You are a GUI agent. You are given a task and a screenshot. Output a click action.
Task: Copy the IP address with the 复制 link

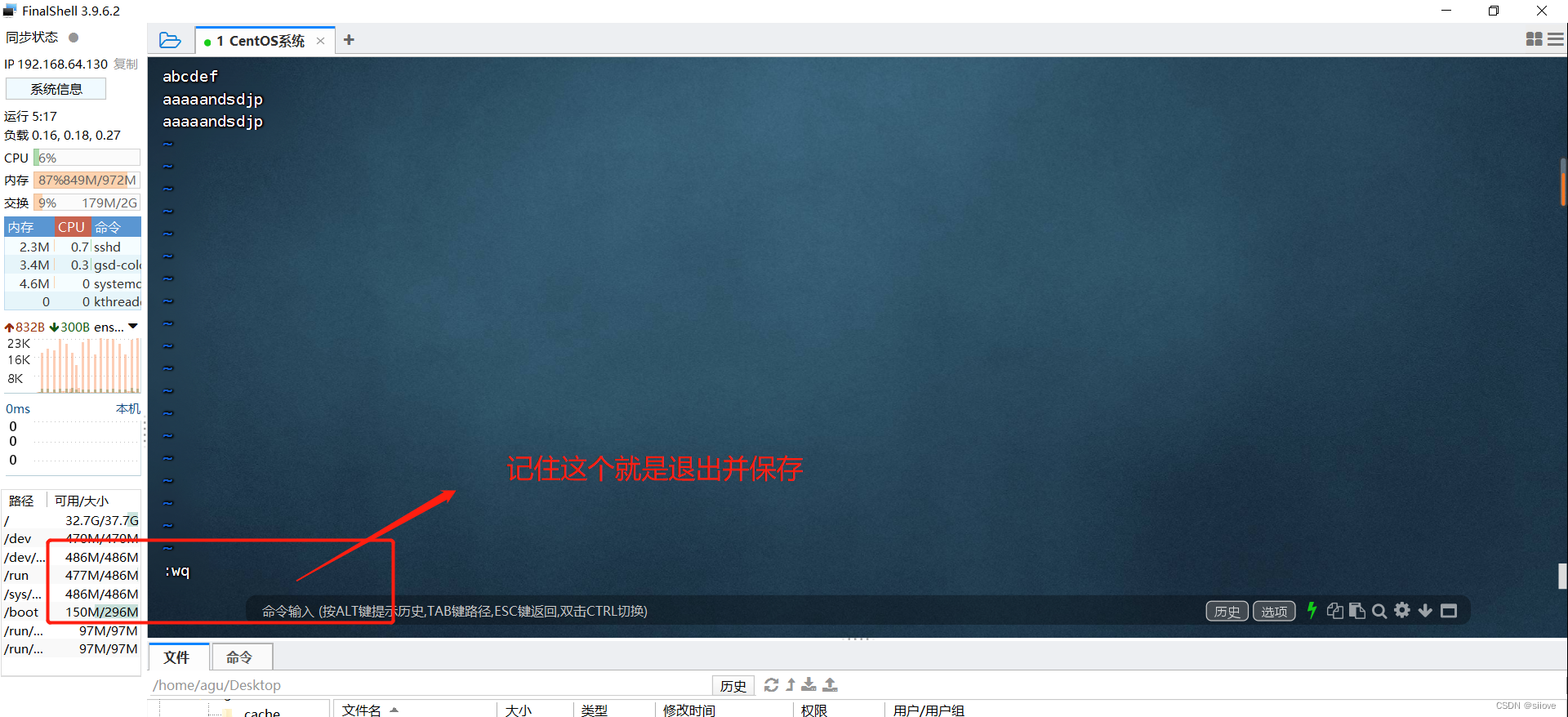tap(126, 64)
